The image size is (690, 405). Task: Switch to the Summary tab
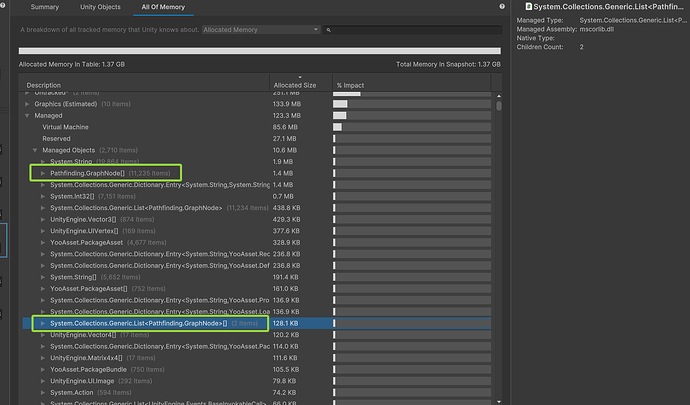tap(44, 7)
